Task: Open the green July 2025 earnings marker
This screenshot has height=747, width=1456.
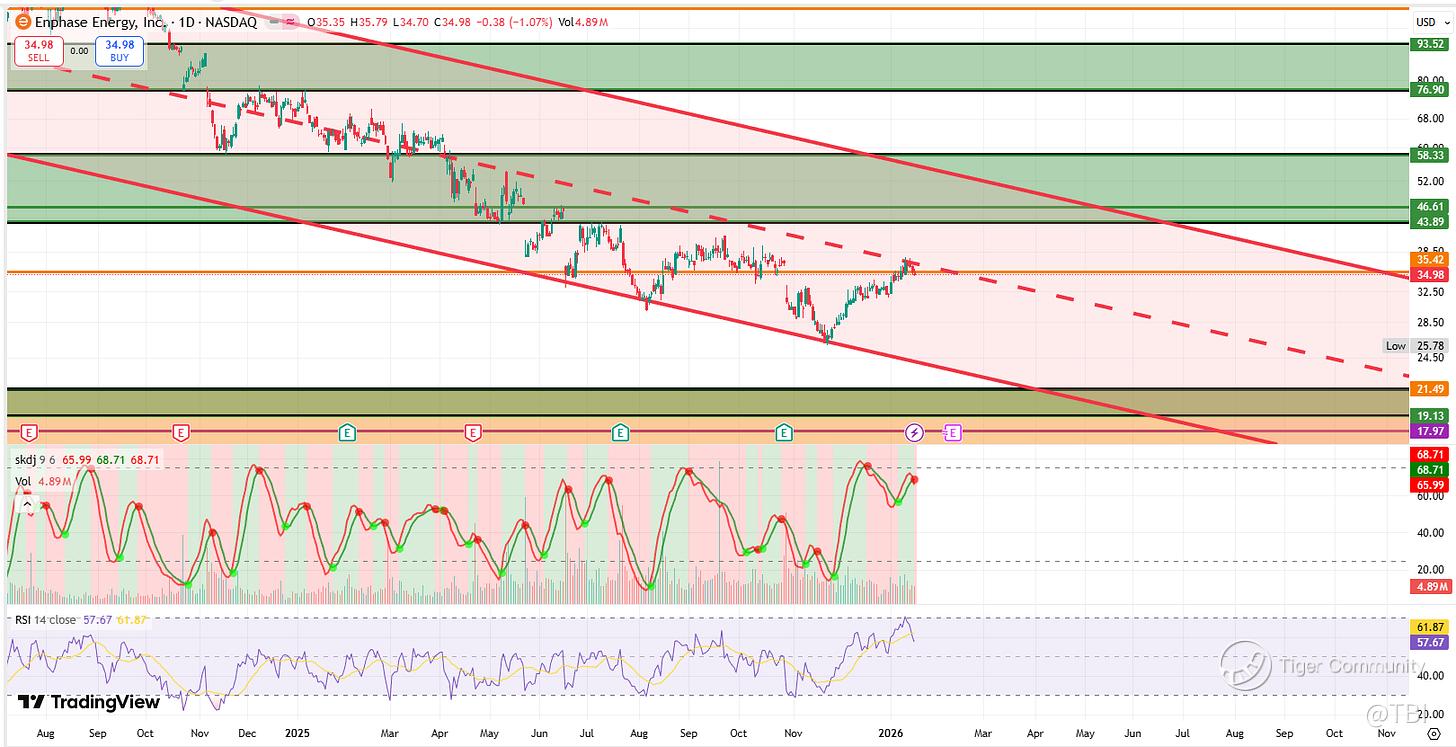Action: [x=621, y=433]
